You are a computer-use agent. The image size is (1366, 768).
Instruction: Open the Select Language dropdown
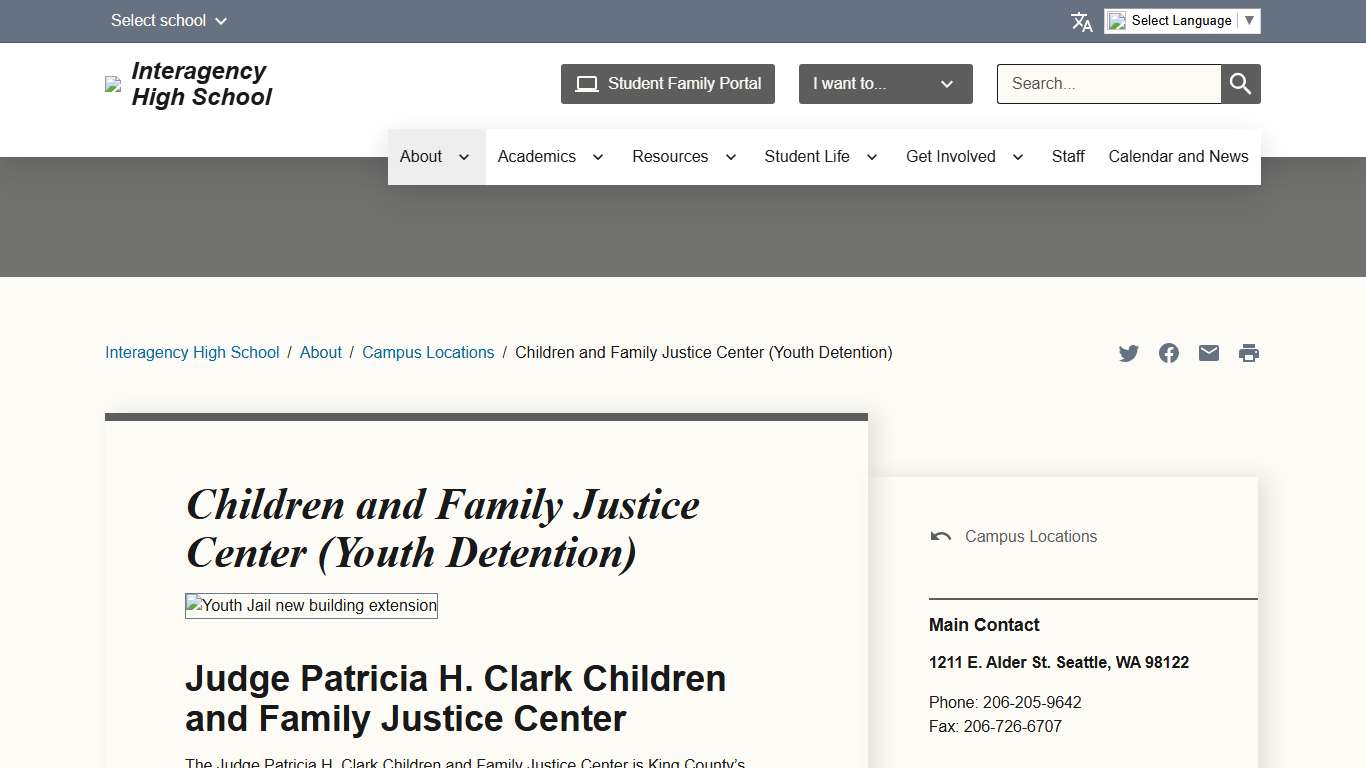(x=1182, y=20)
